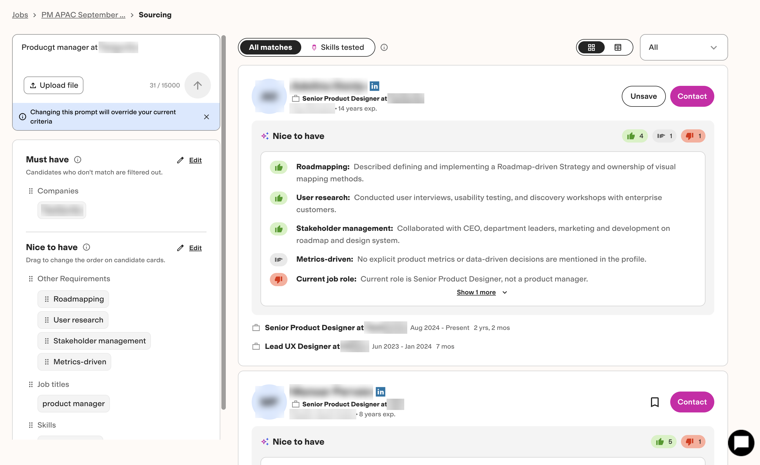The width and height of the screenshot is (760, 465).
Task: Click the info icon beside Nice to have criteria
Action: pyautogui.click(x=86, y=247)
